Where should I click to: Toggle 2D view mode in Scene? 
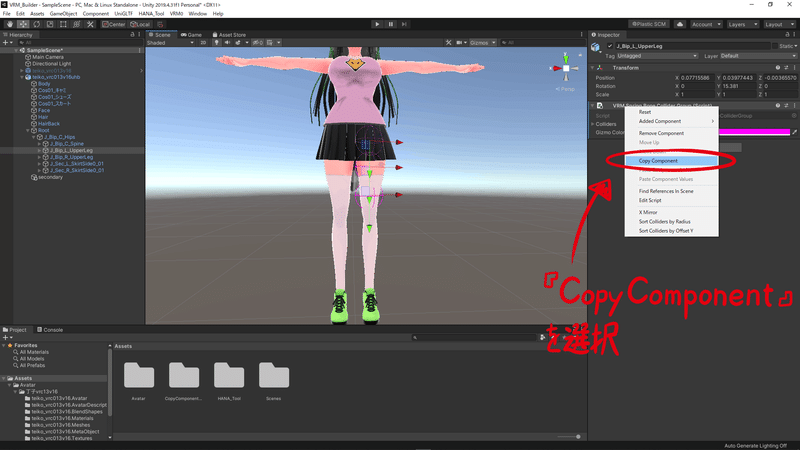tap(203, 43)
